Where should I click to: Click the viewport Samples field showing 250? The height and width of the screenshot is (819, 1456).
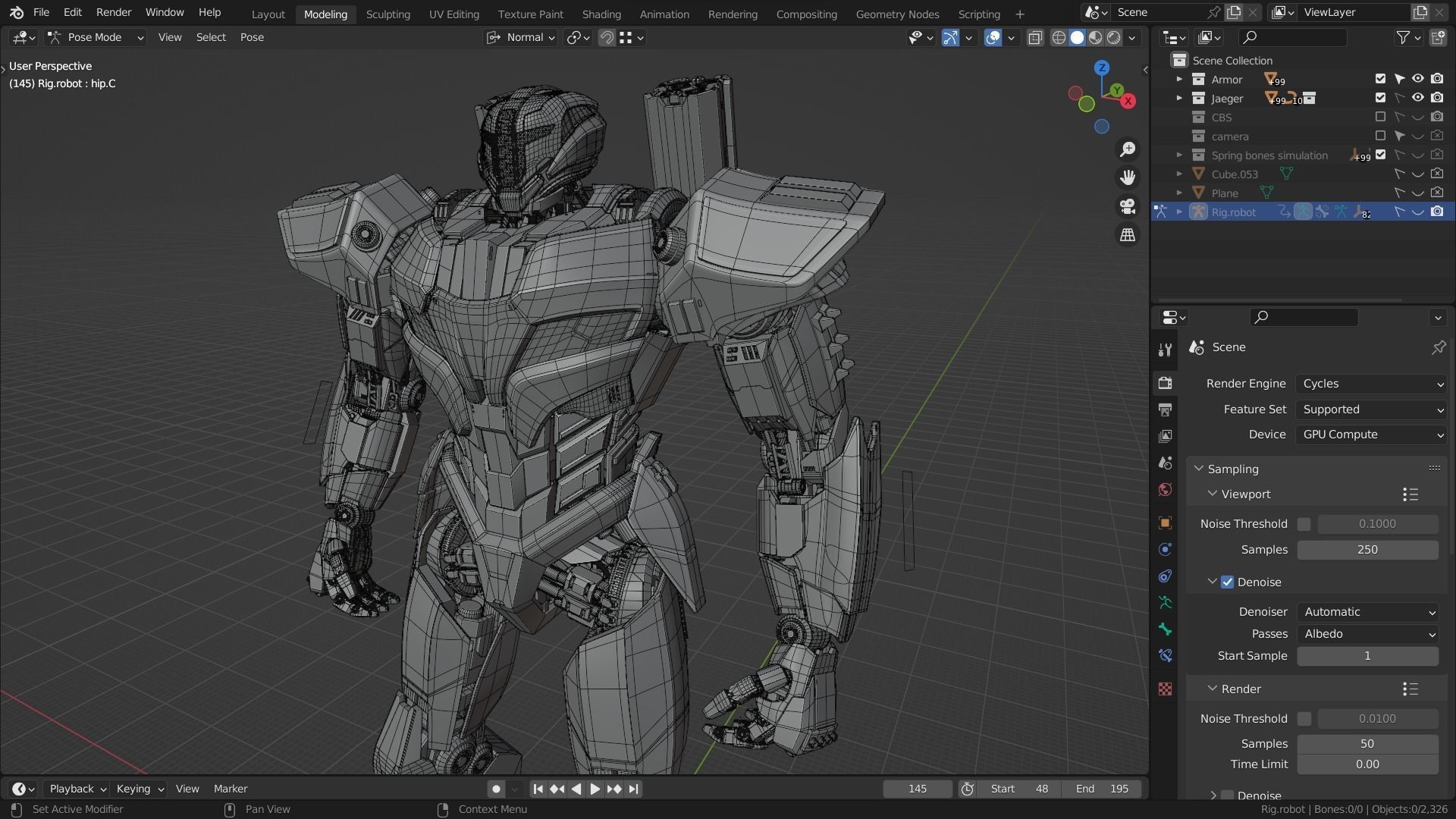pyautogui.click(x=1367, y=550)
